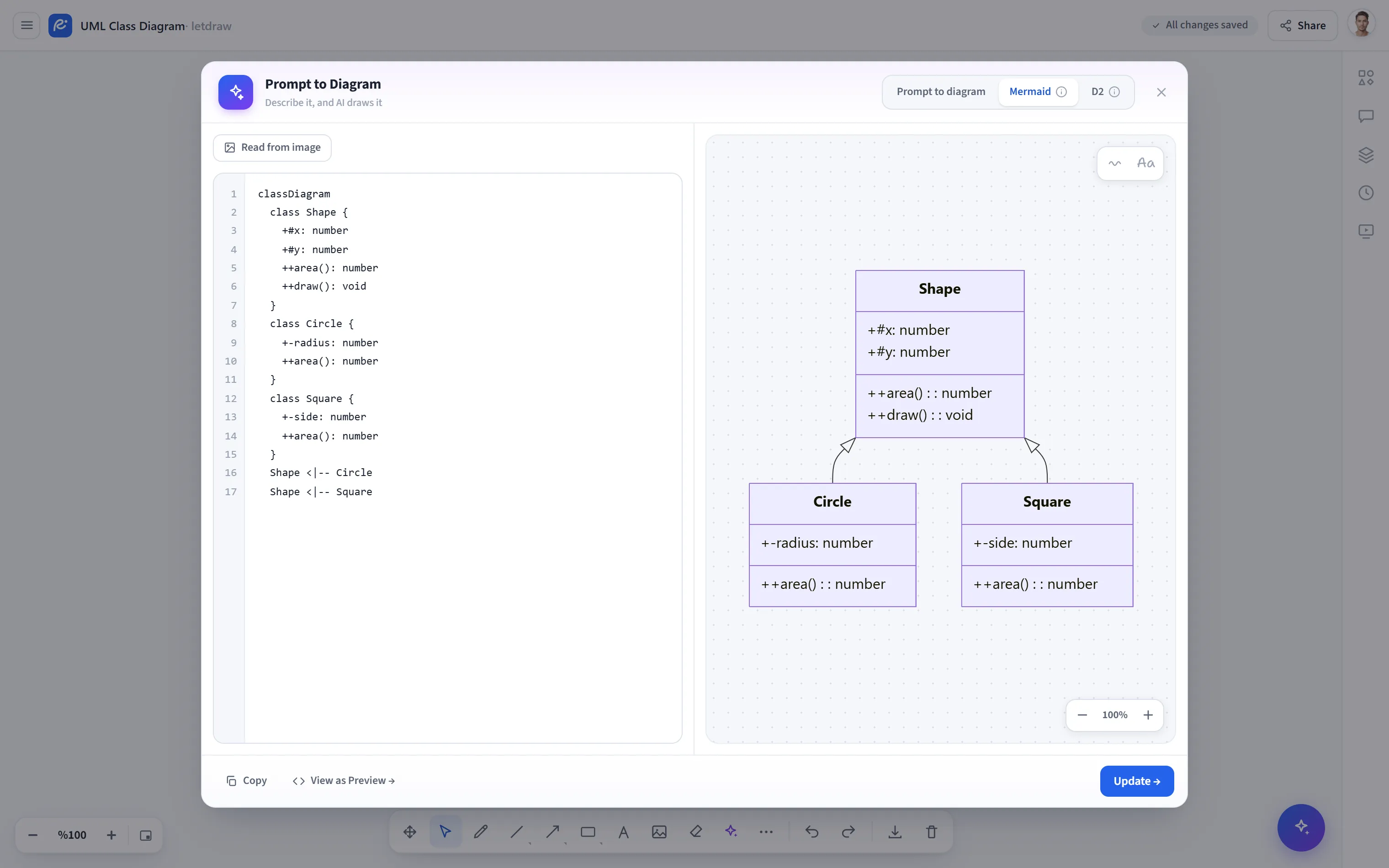1389x868 pixels.
Task: Open the layers panel icon in sidebar
Action: coord(1366,154)
